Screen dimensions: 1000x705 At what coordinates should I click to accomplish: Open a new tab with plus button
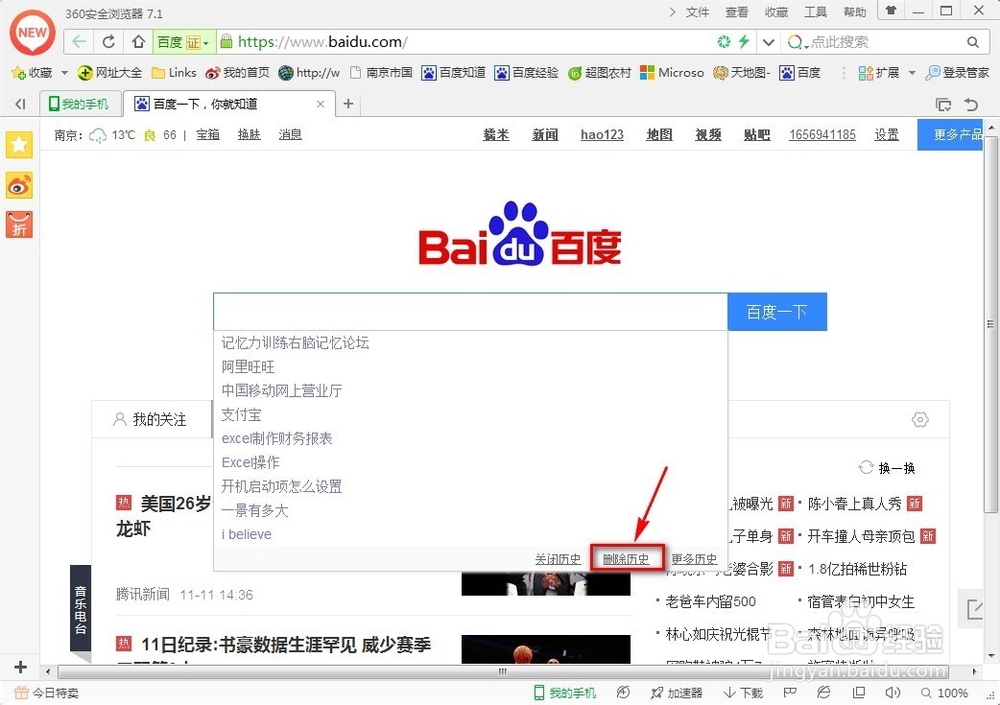(348, 104)
